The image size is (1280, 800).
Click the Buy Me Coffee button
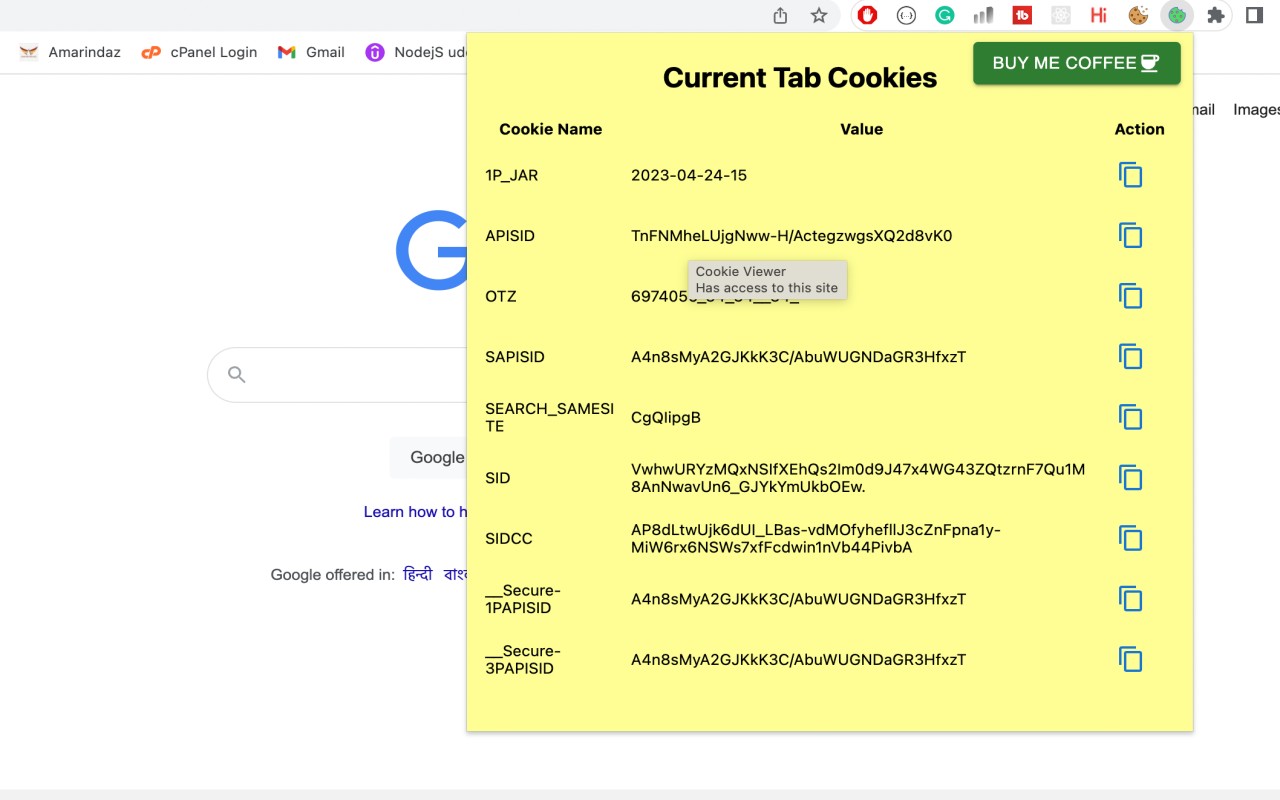1077,63
